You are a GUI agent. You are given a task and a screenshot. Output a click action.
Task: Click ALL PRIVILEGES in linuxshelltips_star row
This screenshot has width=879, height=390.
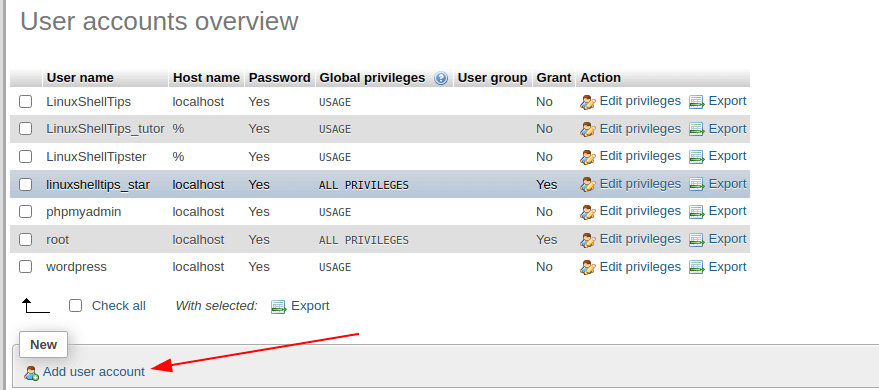click(x=364, y=185)
